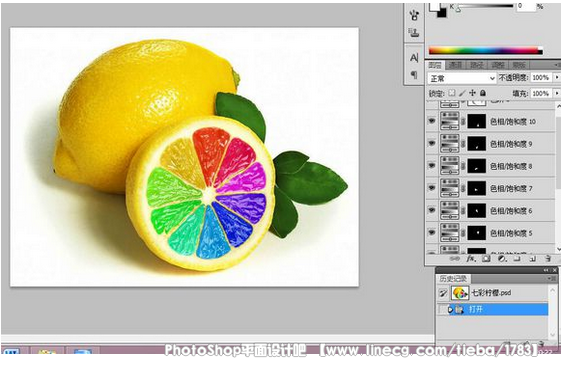Hide the 色相/饱和度 8 layer

432,165
